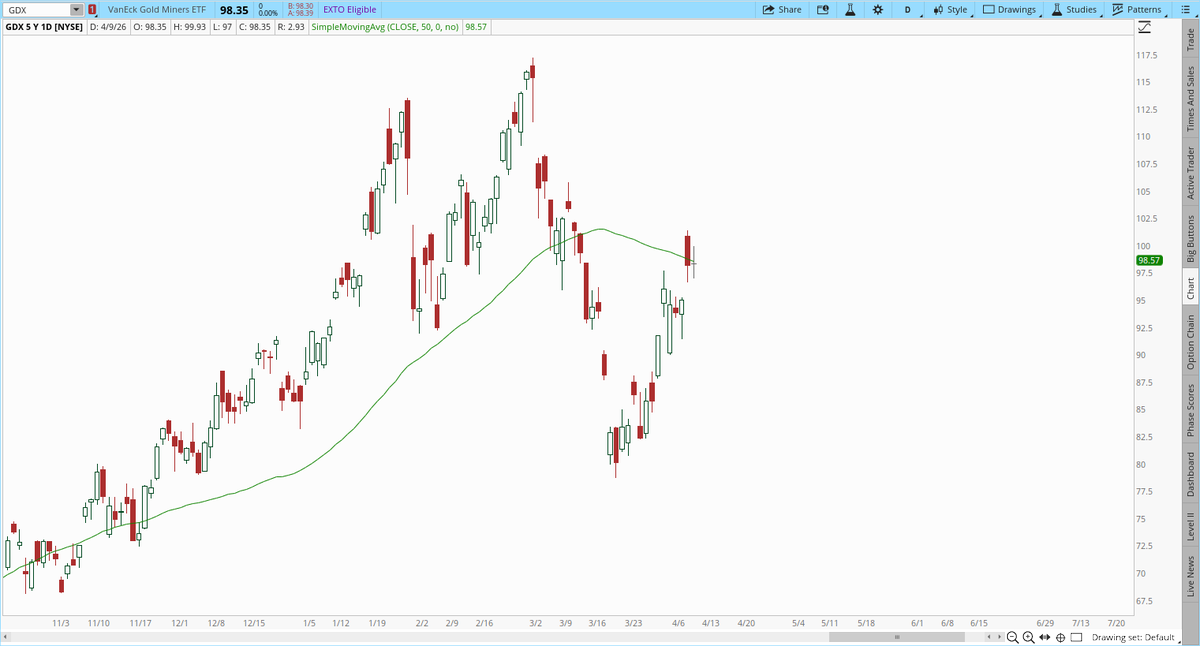
Task: Click the SimpleMovingAvg study label
Action: click(385, 27)
